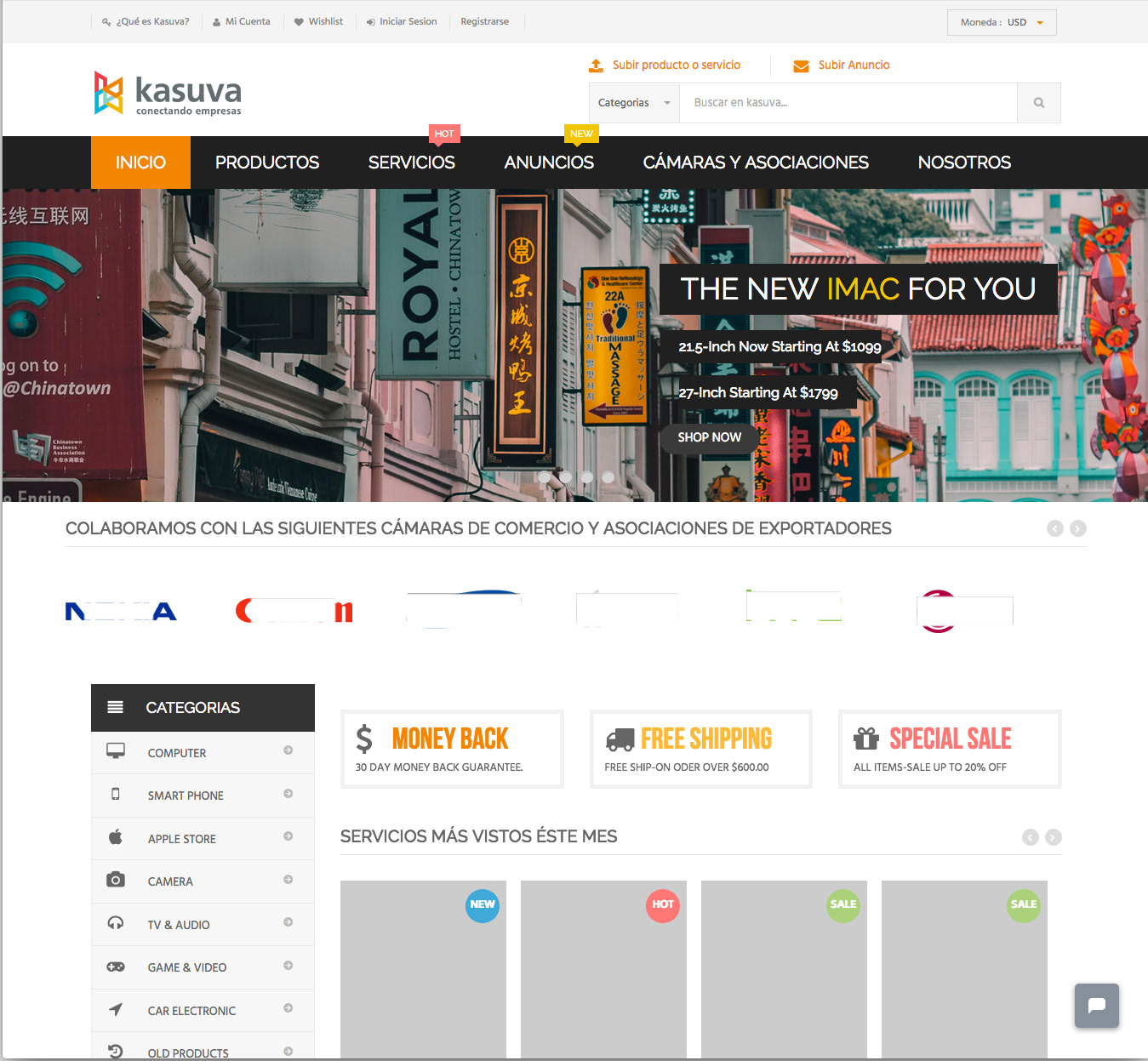
Task: Focus the Buscar en kasuva search field
Action: point(848,103)
